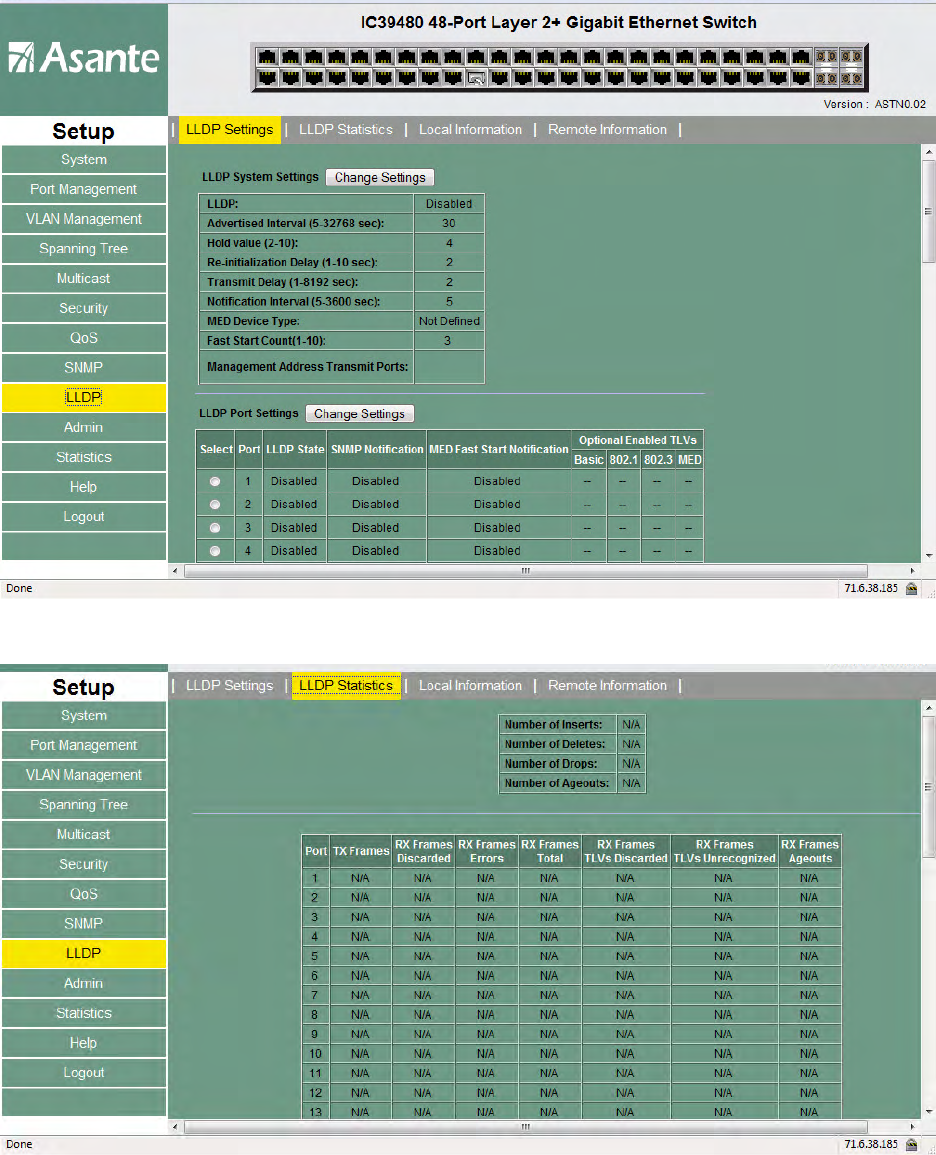The image size is (936, 1155).
Task: Click the lower-right SFP fiber port on switch graphic
Action: pos(851,77)
